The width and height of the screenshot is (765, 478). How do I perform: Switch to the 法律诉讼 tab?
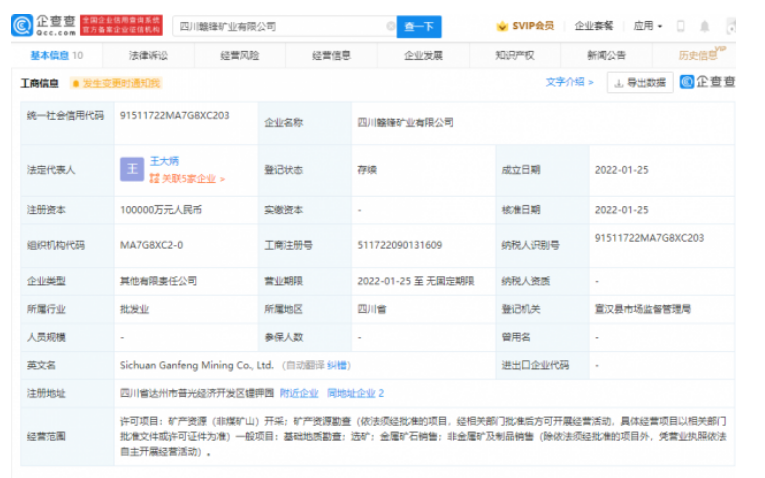coord(148,56)
